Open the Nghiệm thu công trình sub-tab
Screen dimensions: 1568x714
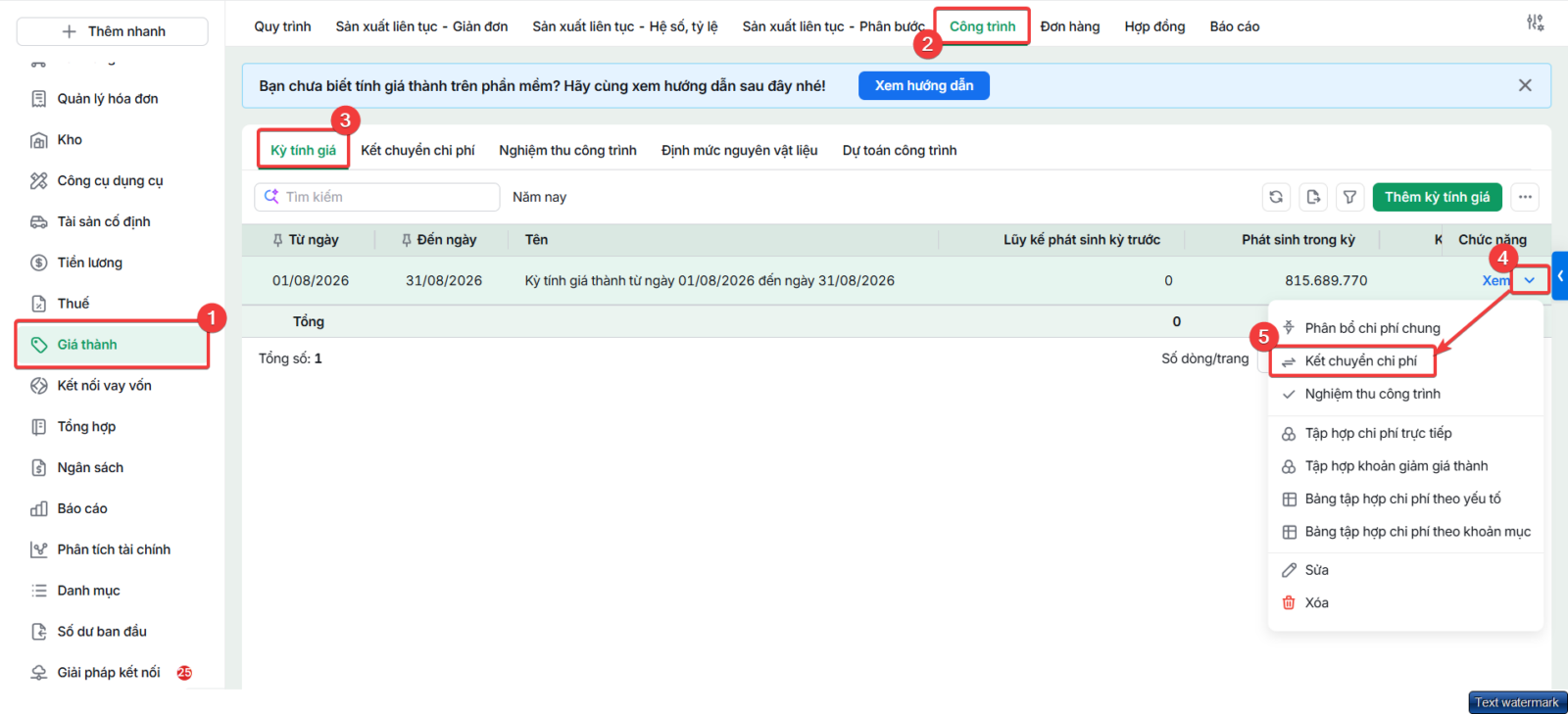click(567, 150)
